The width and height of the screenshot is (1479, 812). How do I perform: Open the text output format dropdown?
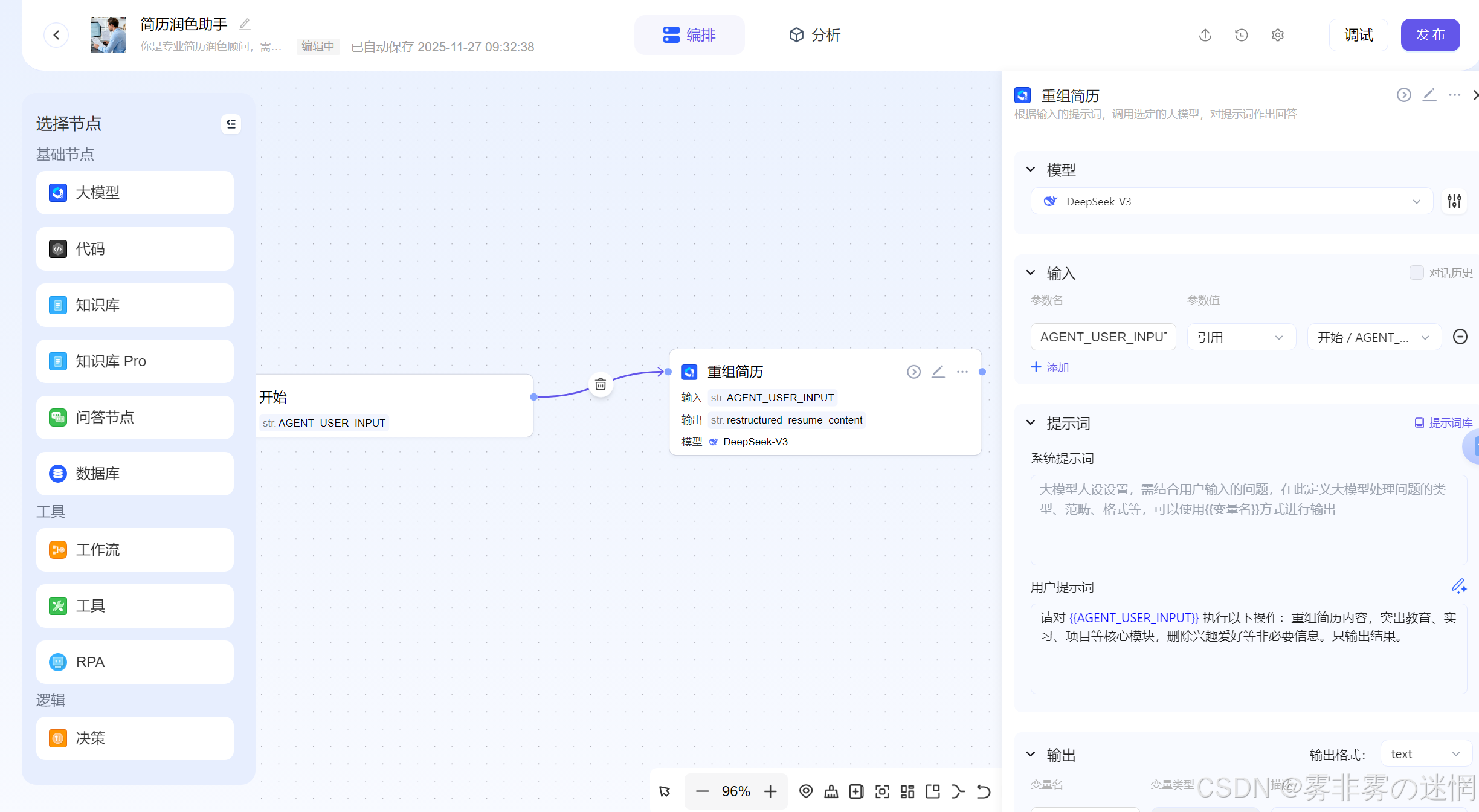pos(1425,753)
